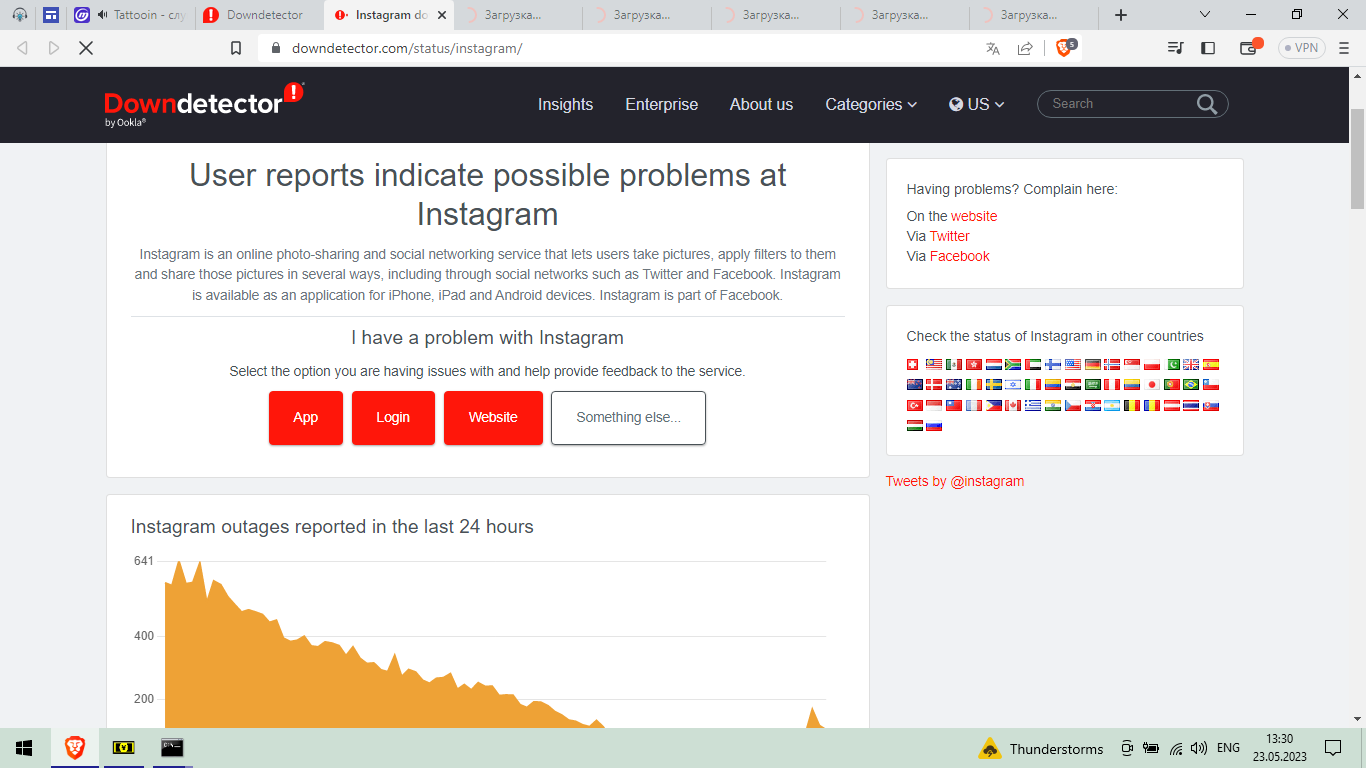
Task: Select the India flag
Action: (x=1052, y=406)
